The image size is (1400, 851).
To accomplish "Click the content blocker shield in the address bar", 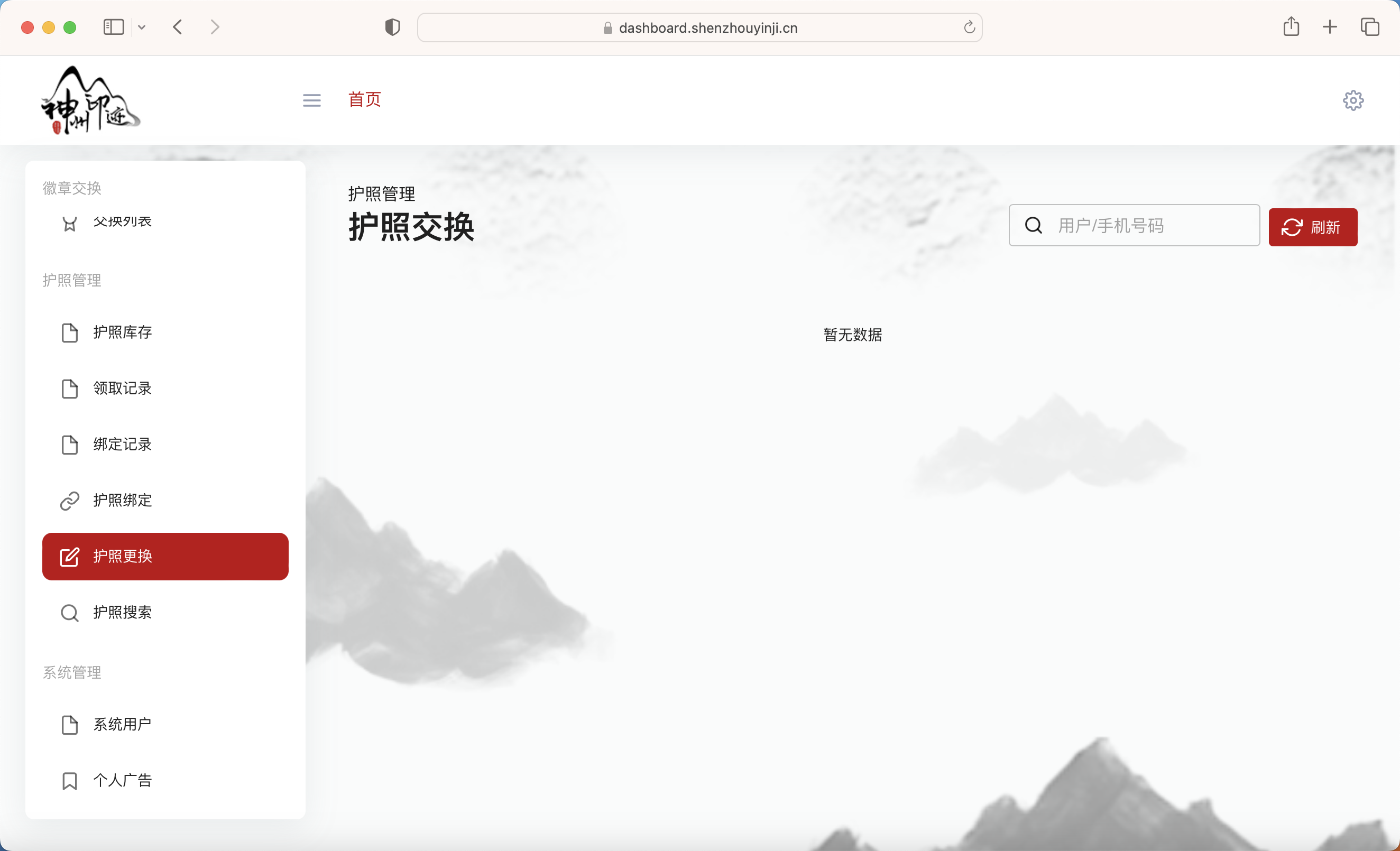I will tap(392, 27).
